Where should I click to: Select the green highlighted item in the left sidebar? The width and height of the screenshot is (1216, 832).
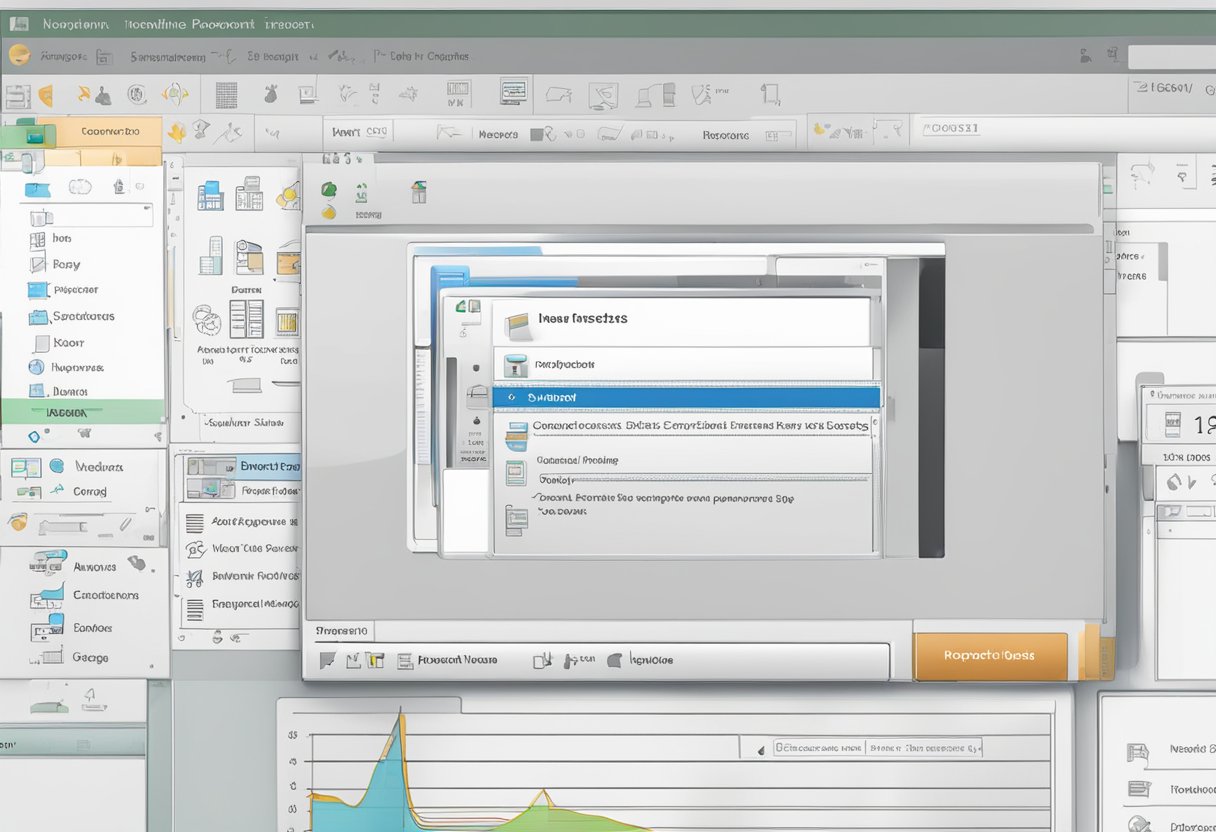(x=82, y=411)
